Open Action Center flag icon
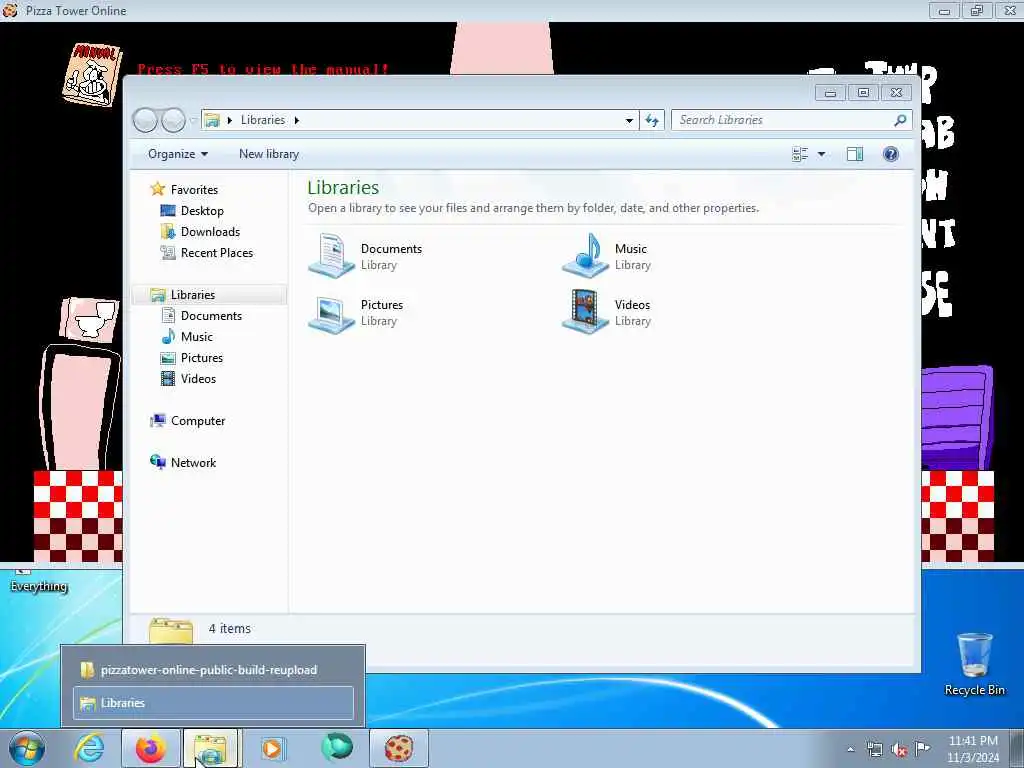 (922, 749)
